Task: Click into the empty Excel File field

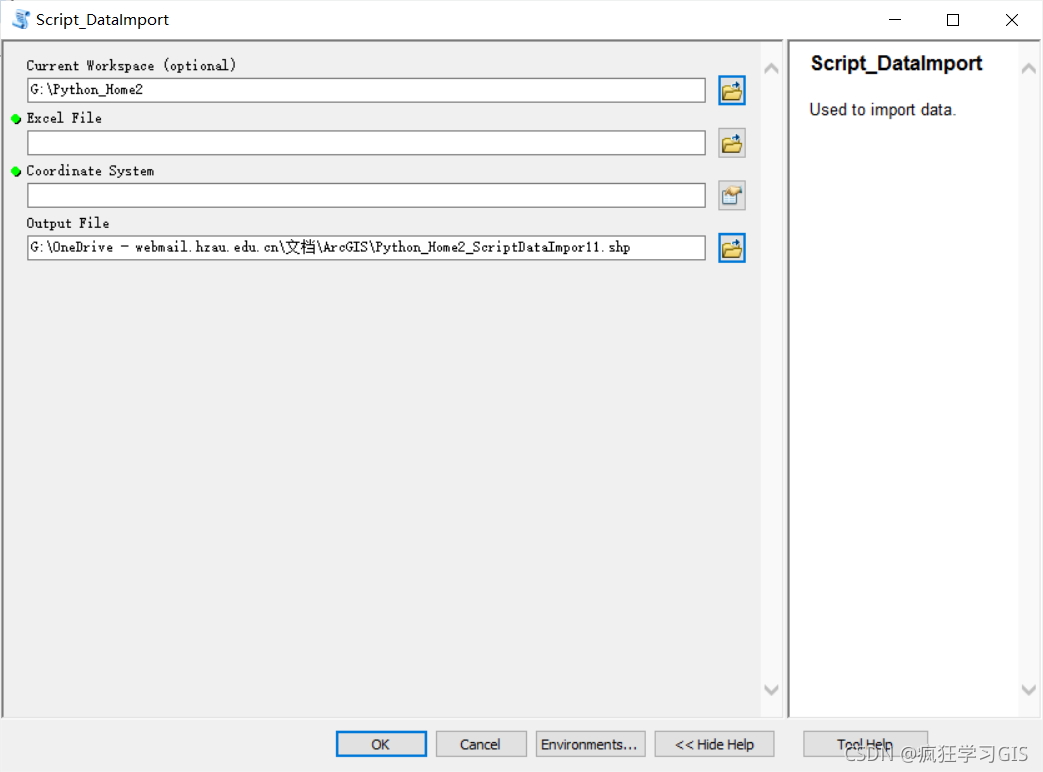Action: pyautogui.click(x=366, y=143)
